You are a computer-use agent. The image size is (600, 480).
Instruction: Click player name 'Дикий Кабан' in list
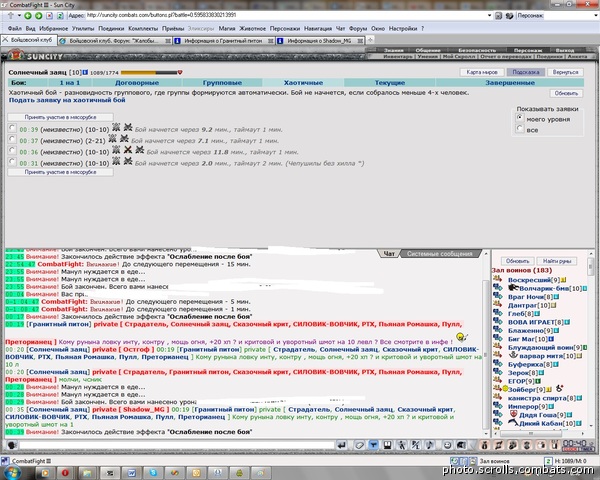pos(540,423)
